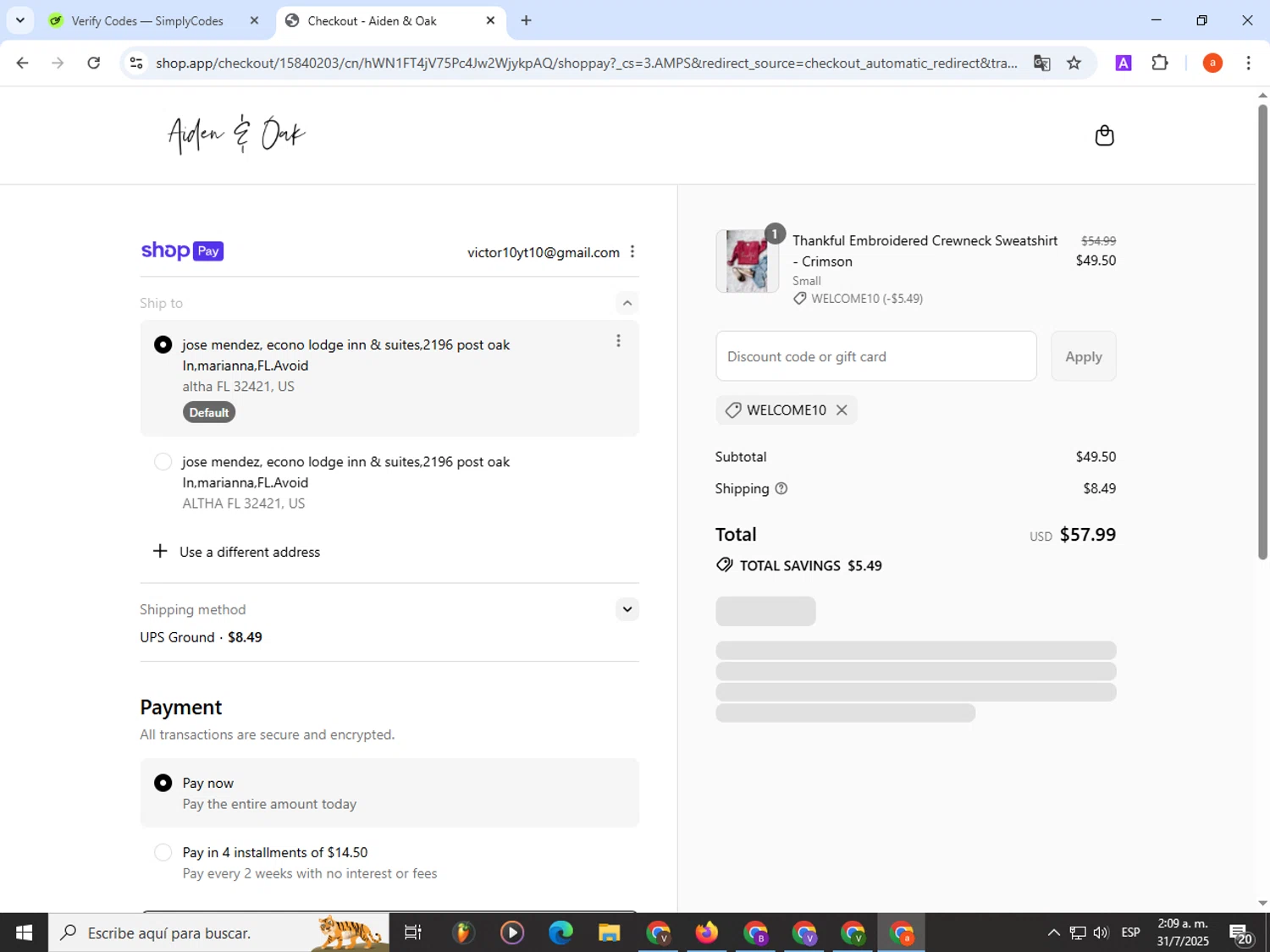Open the purple A extension
The height and width of the screenshot is (952, 1270).
1124,63
